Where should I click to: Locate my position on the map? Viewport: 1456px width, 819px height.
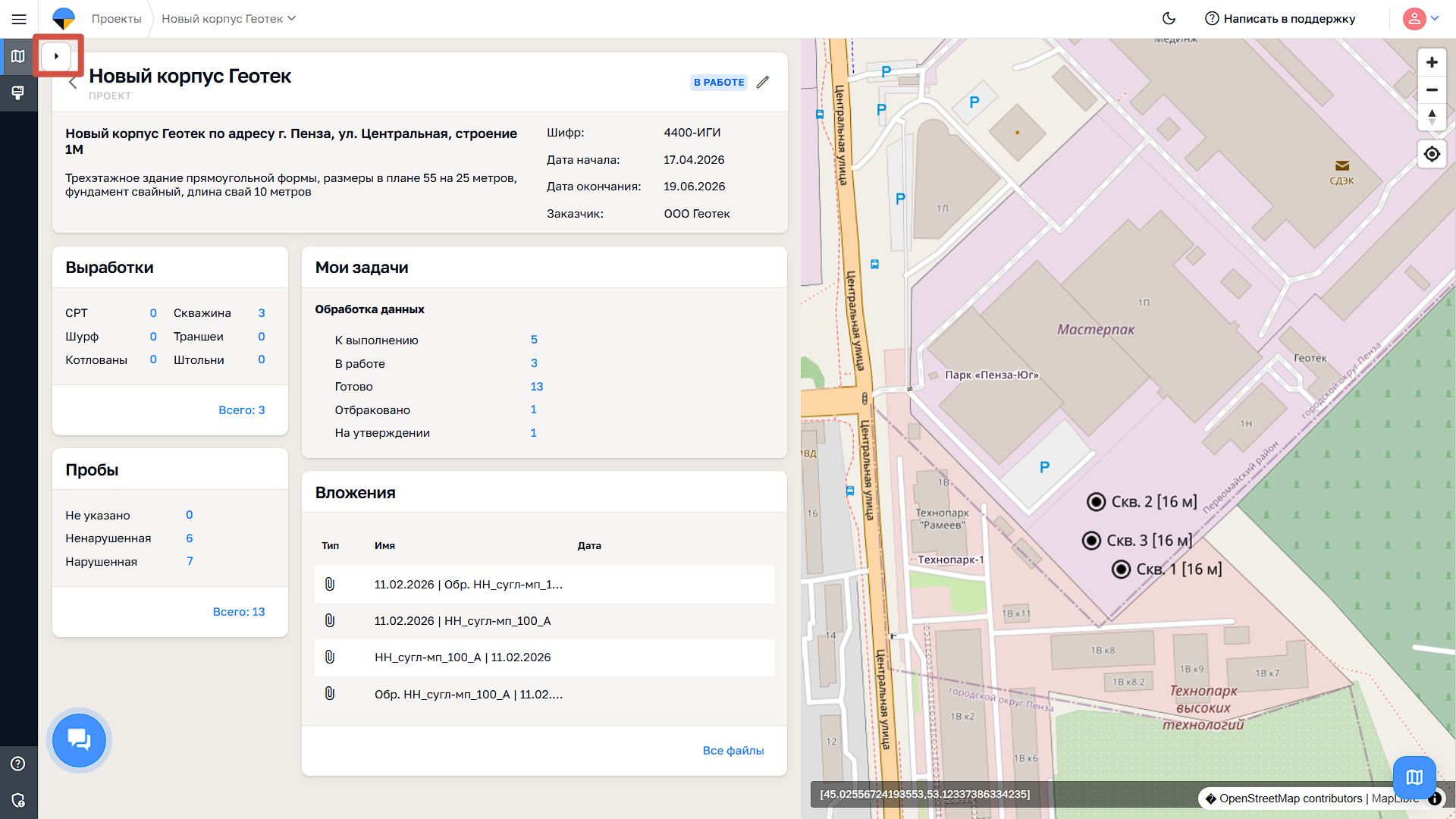pos(1432,154)
